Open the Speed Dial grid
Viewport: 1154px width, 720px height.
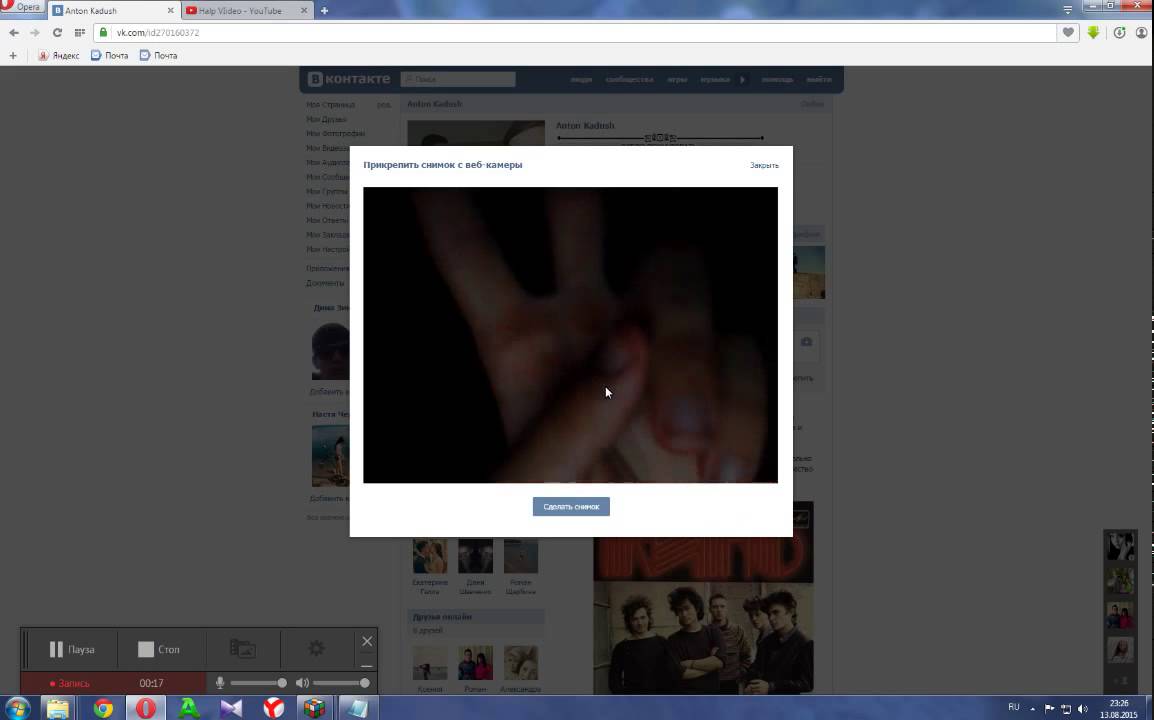[x=79, y=32]
